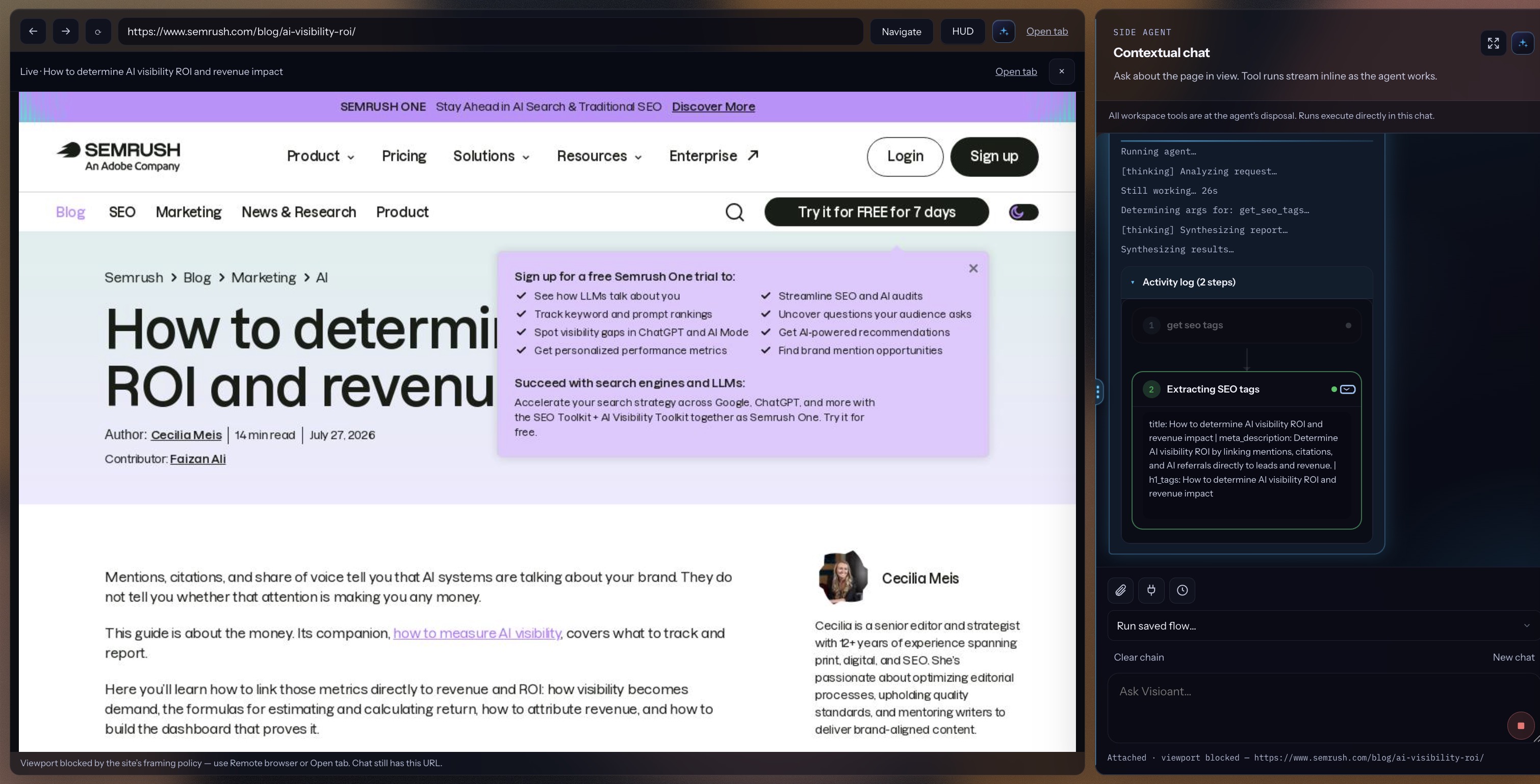The height and width of the screenshot is (784, 1540).
Task: Click the Login button
Action: [905, 156]
